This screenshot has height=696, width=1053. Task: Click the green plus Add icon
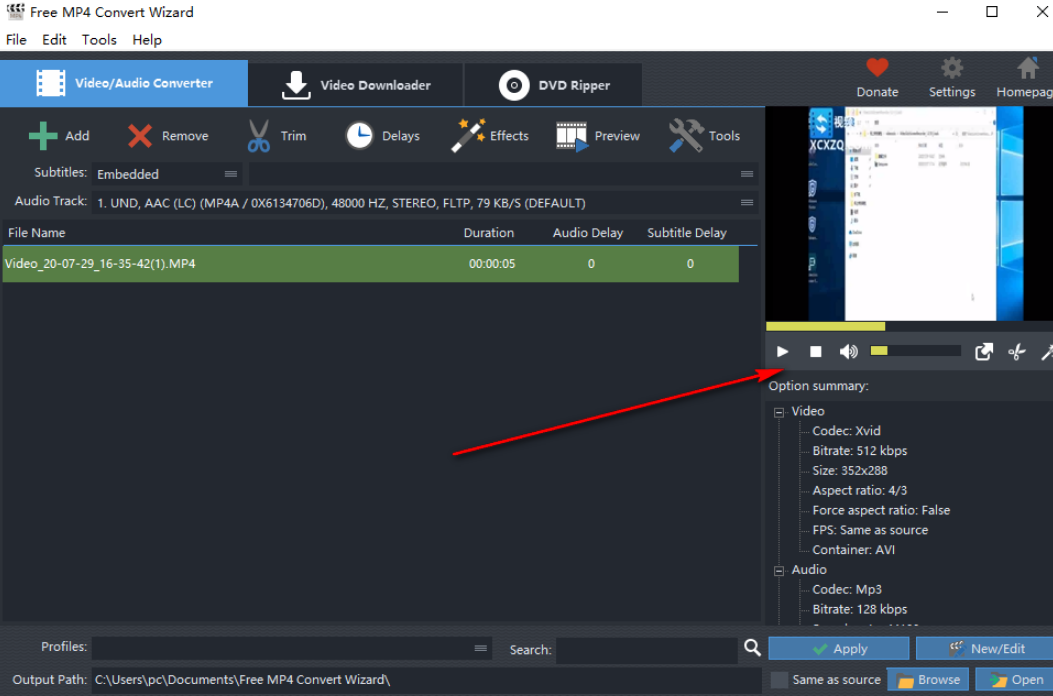pyautogui.click(x=43, y=136)
